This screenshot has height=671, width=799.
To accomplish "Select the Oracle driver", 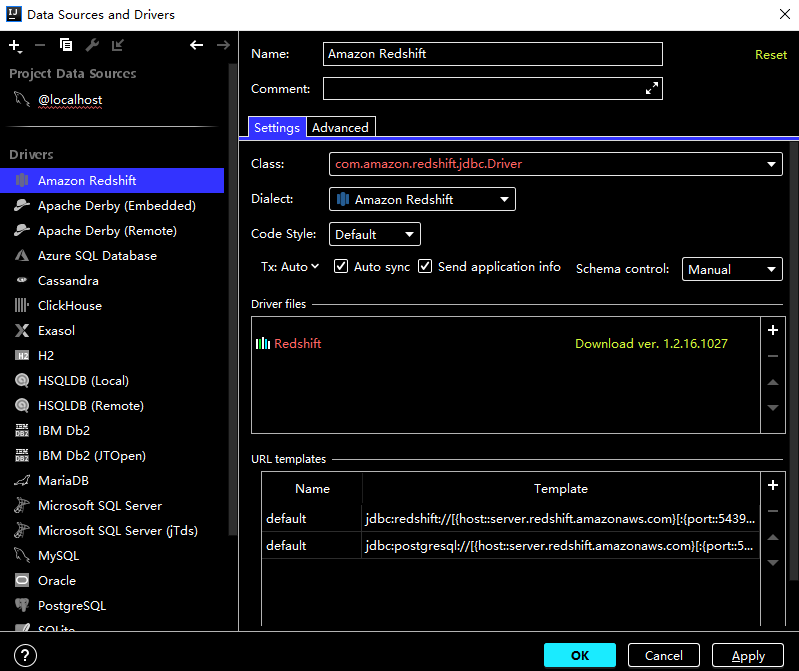I will 112,580.
